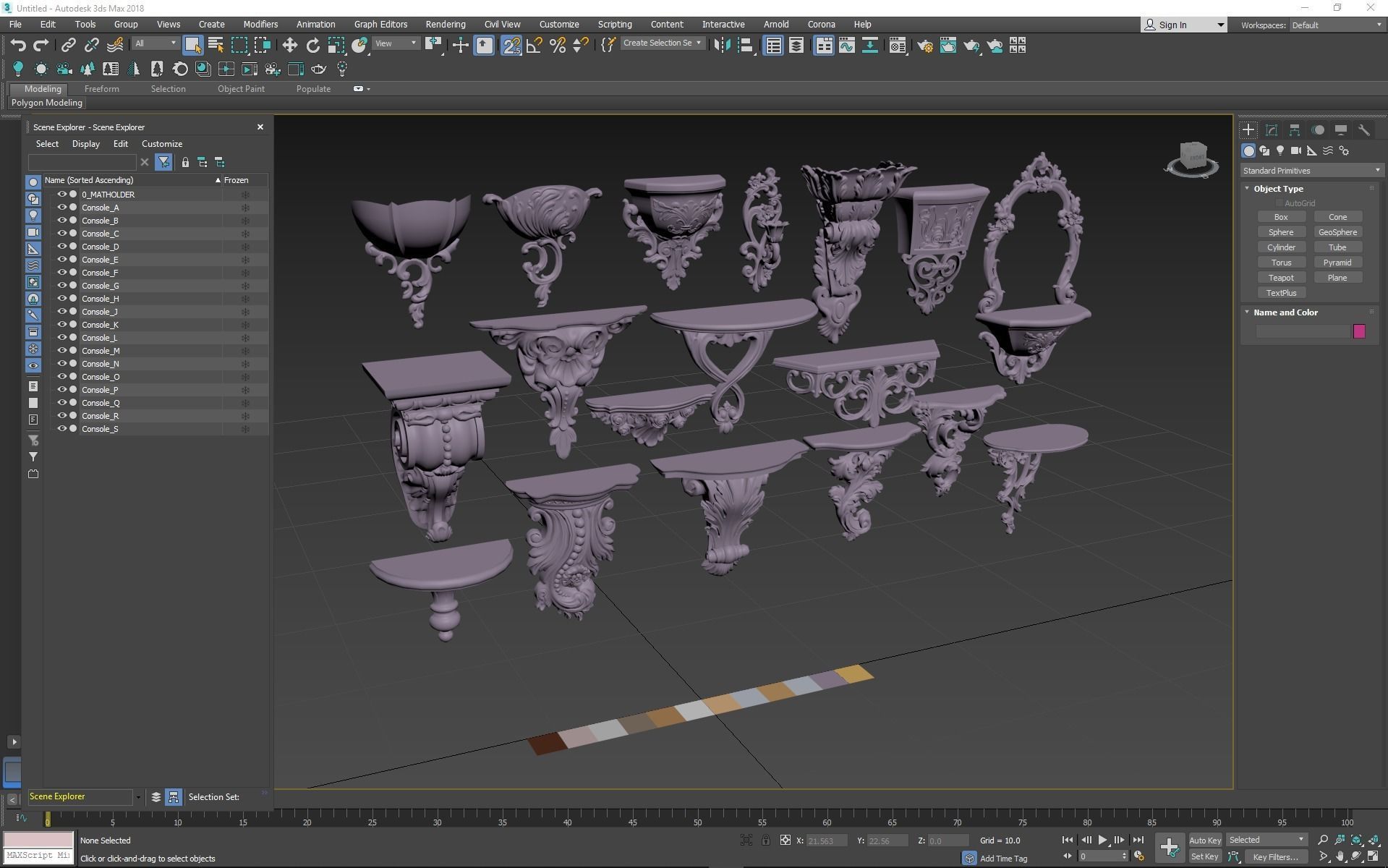
Task: Click the Mirror tool icon
Action: click(x=722, y=46)
